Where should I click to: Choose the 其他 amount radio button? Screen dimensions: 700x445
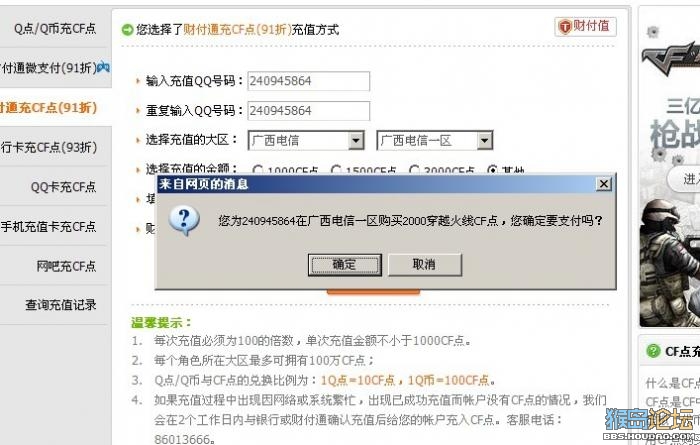tap(492, 170)
